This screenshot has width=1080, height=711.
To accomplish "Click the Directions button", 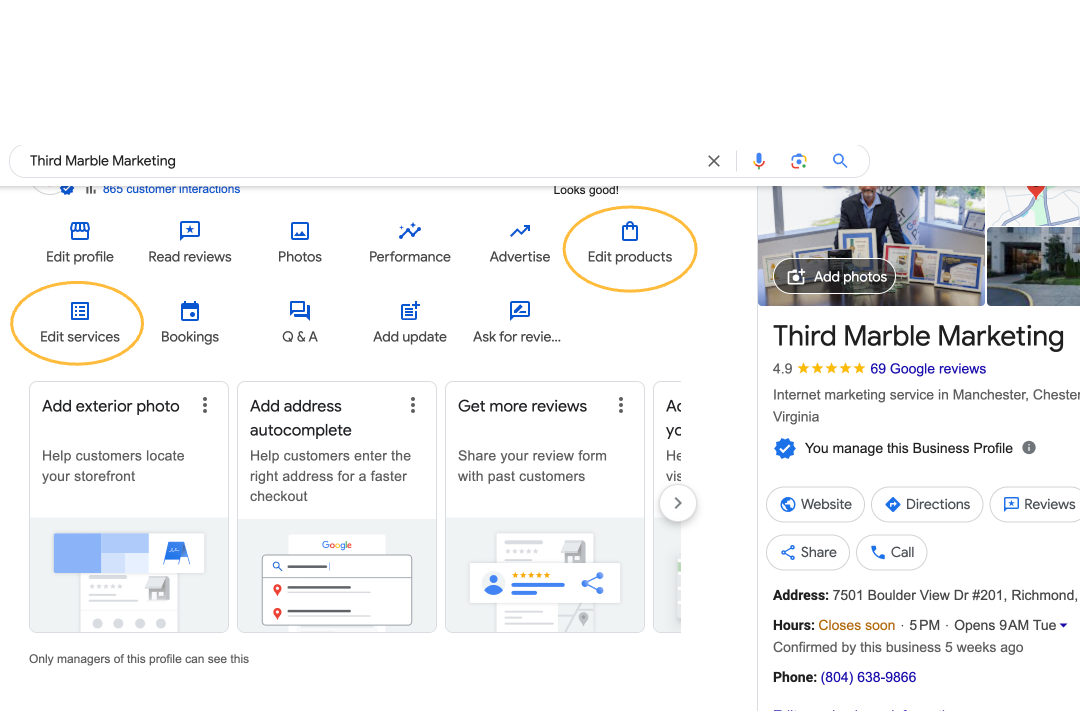I will coord(927,504).
